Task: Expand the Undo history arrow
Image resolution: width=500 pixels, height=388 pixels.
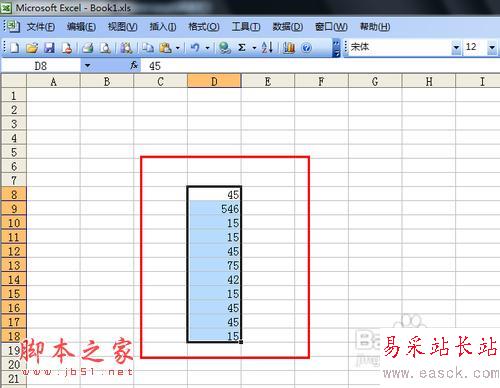Action: [x=207, y=48]
